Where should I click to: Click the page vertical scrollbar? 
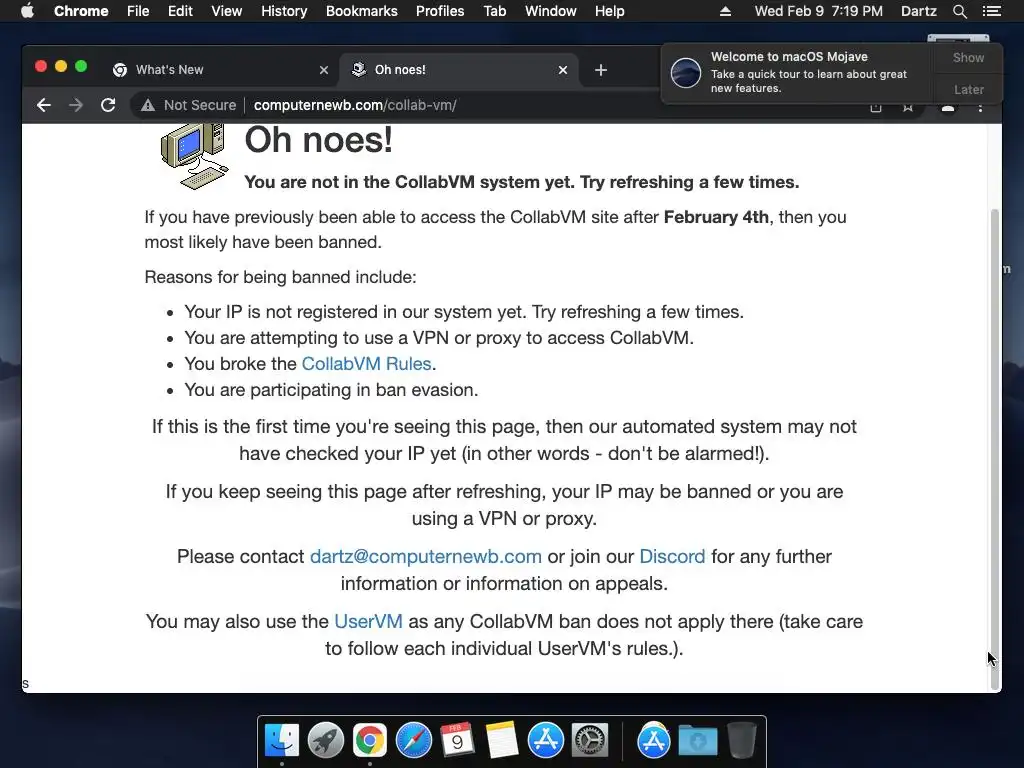[995, 449]
